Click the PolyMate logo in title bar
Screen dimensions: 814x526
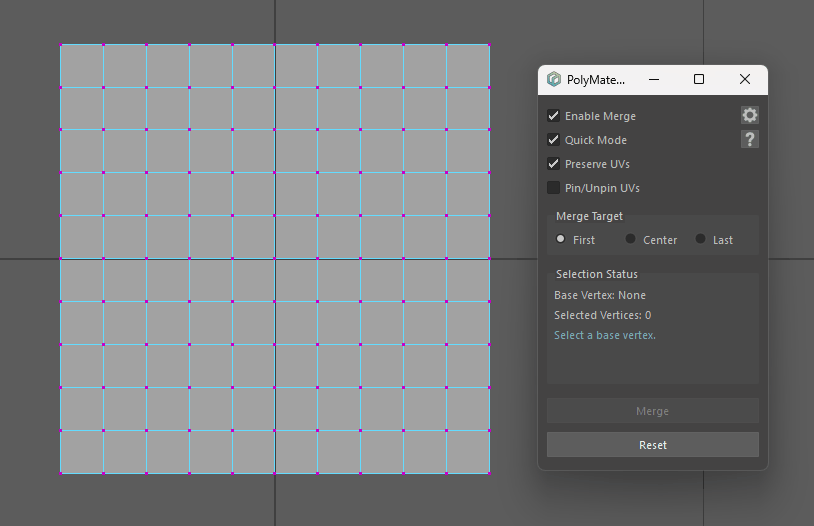(x=554, y=79)
